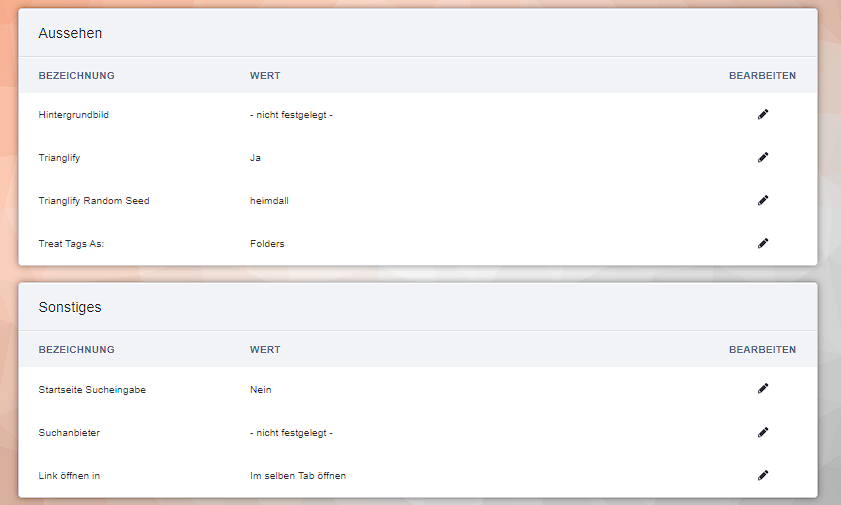Click the Aussehen section title
This screenshot has height=505, width=841.
70,33
